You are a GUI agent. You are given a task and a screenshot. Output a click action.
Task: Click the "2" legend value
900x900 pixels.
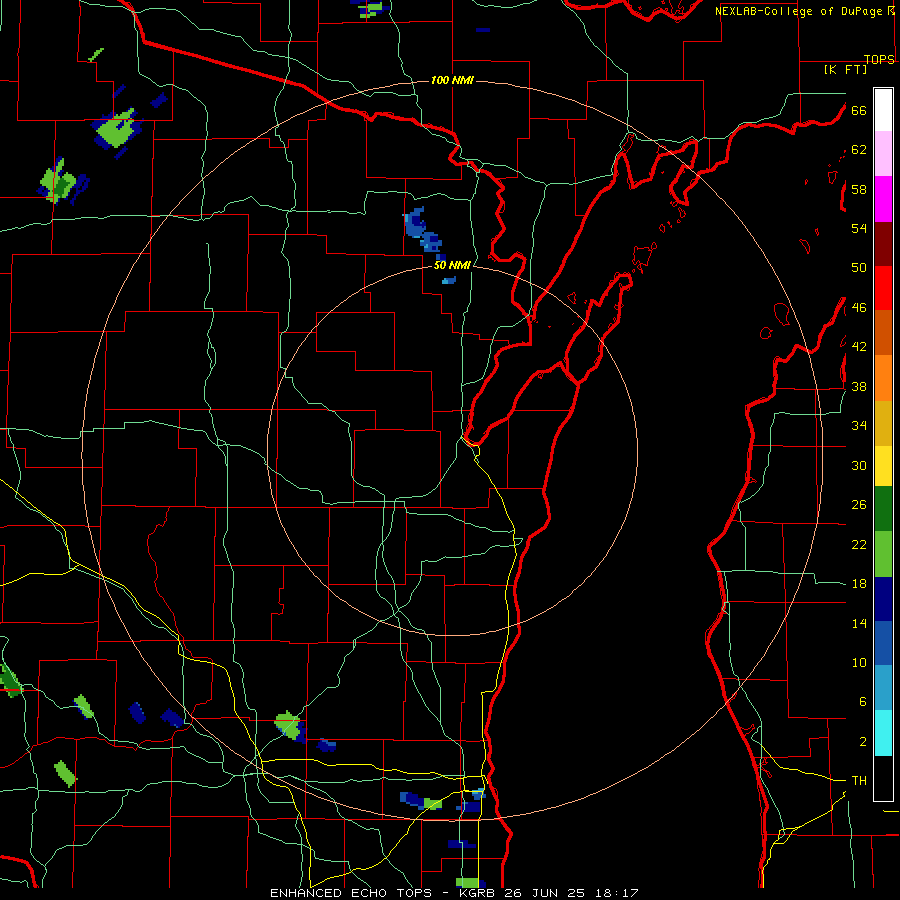pyautogui.click(x=862, y=742)
